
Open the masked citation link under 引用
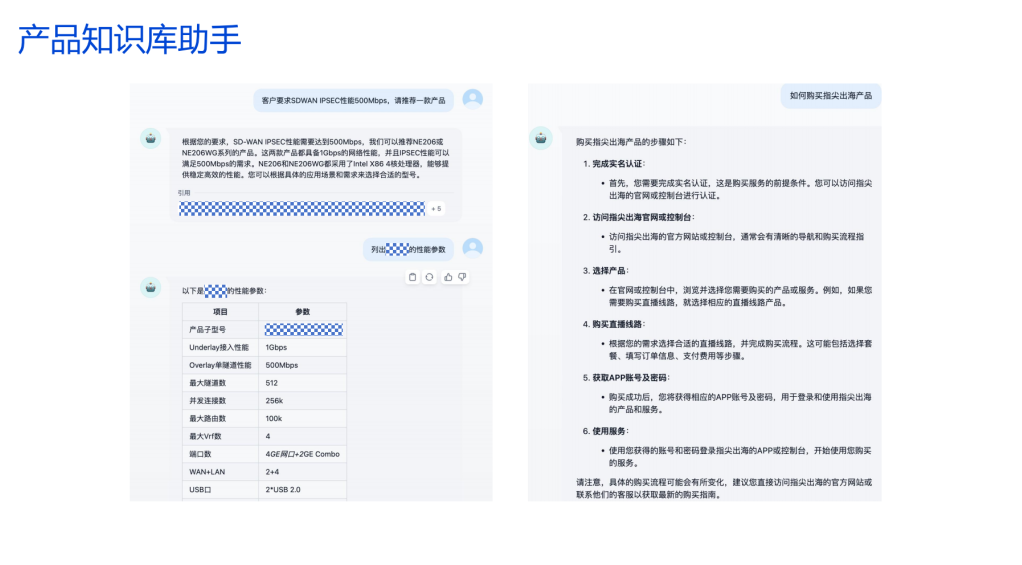pyautogui.click(x=302, y=209)
